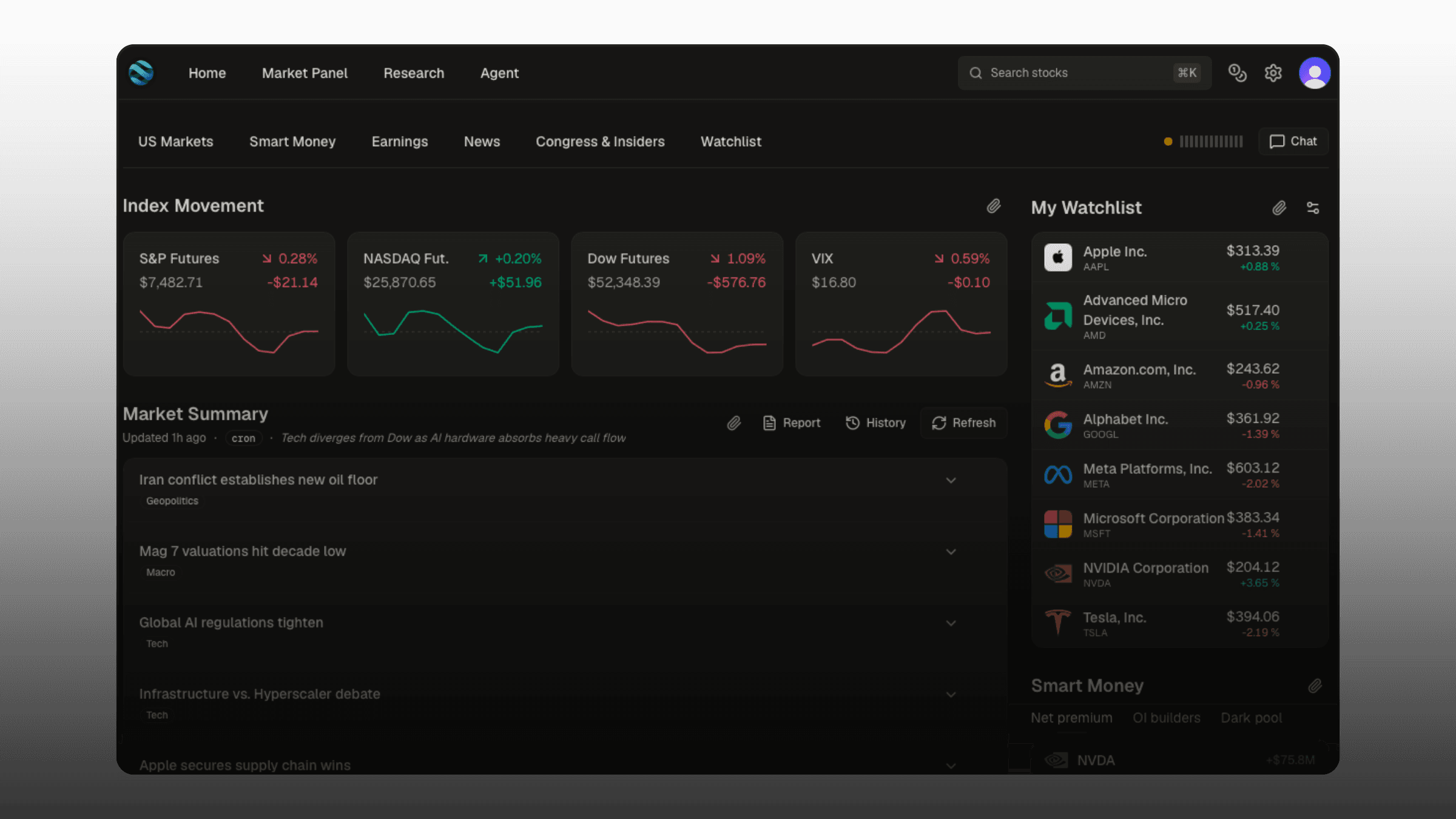Switch to the US Markets tab

(x=175, y=141)
